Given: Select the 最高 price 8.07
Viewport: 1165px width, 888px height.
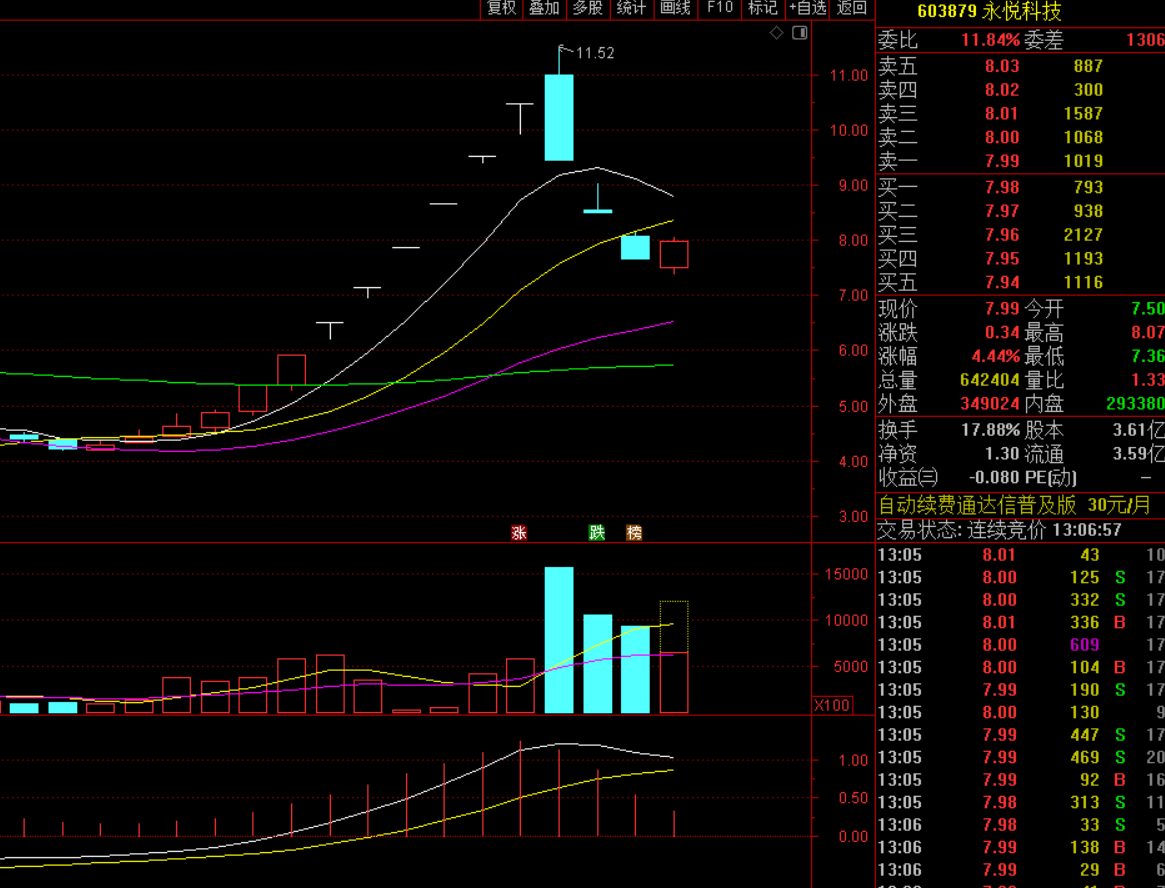Looking at the screenshot, I should point(1148,332).
